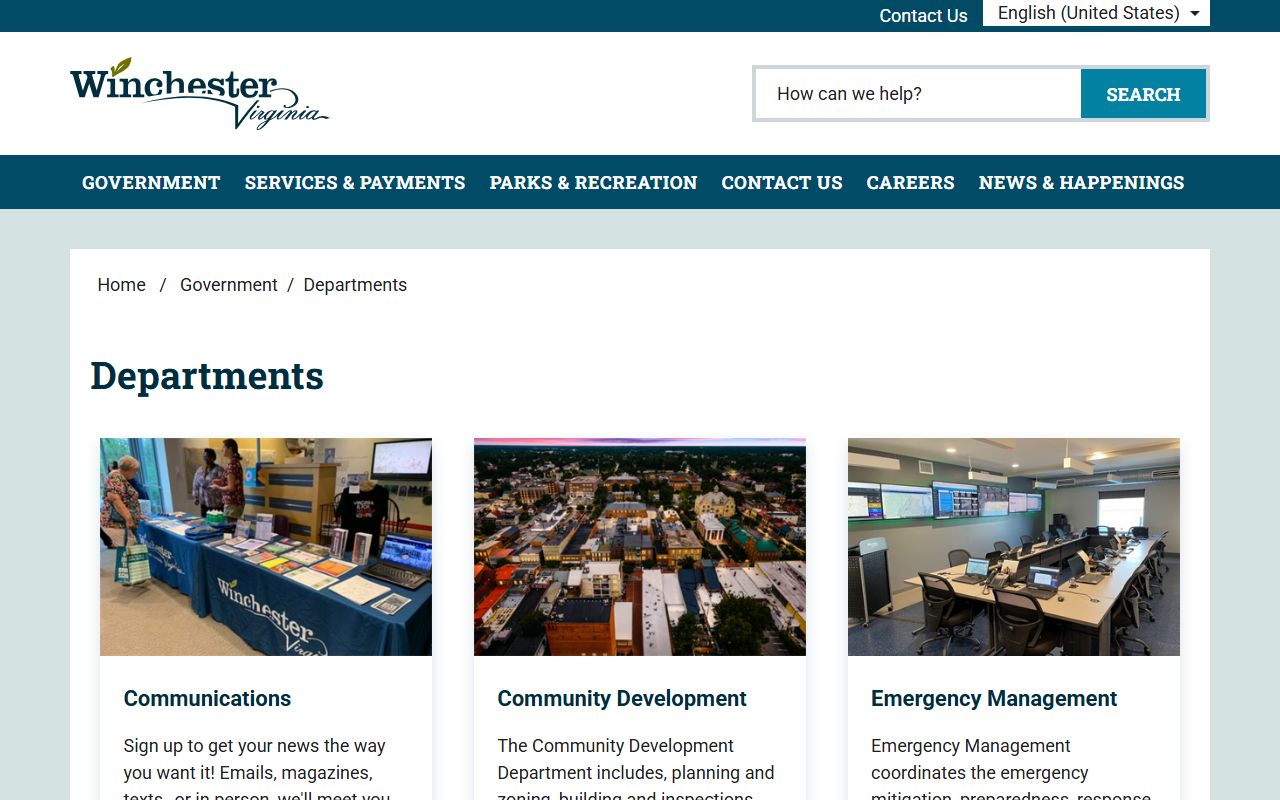The image size is (1280, 800).
Task: Click the Departments breadcrumb
Action: pyautogui.click(x=355, y=285)
